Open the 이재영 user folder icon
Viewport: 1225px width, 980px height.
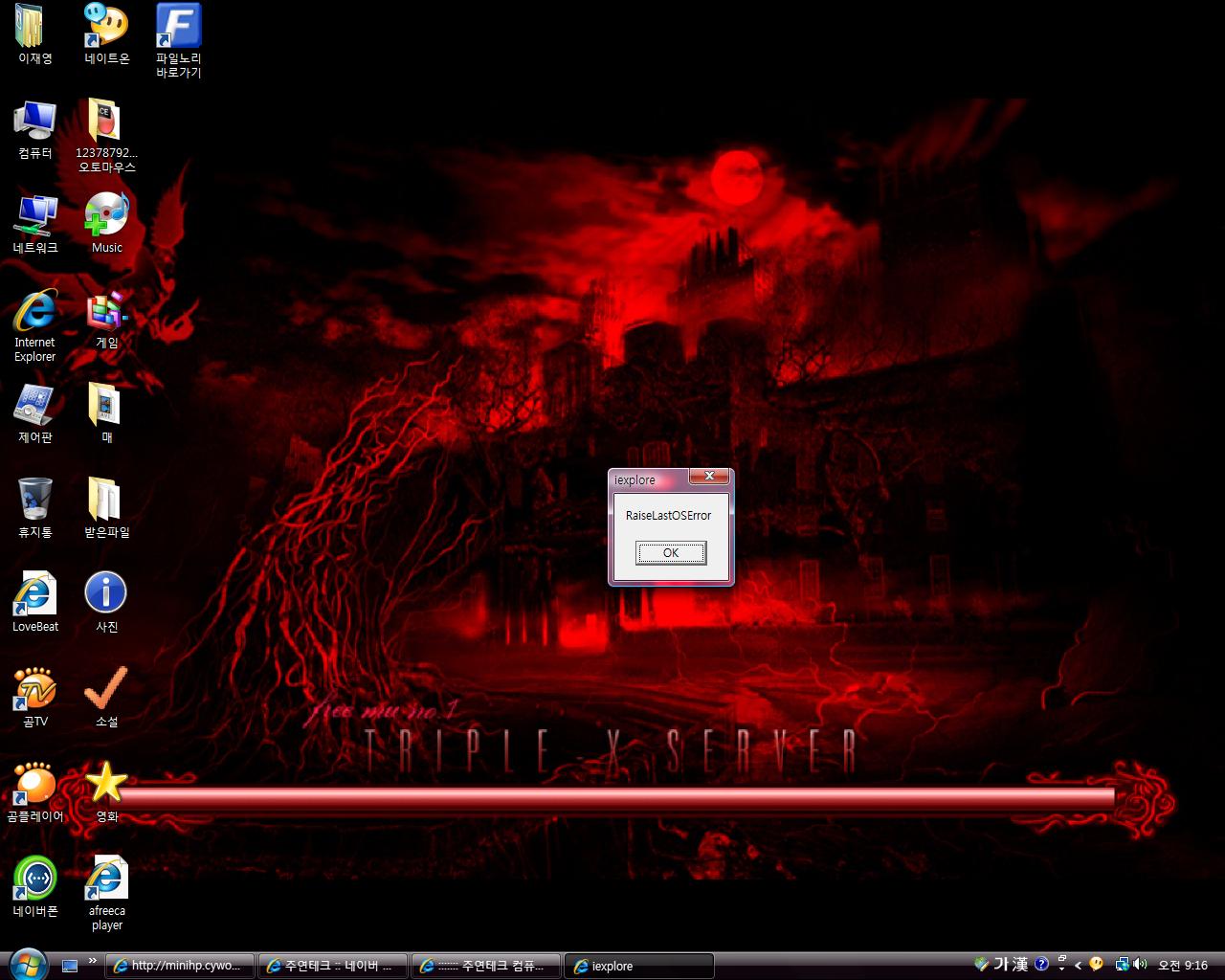click(x=34, y=33)
